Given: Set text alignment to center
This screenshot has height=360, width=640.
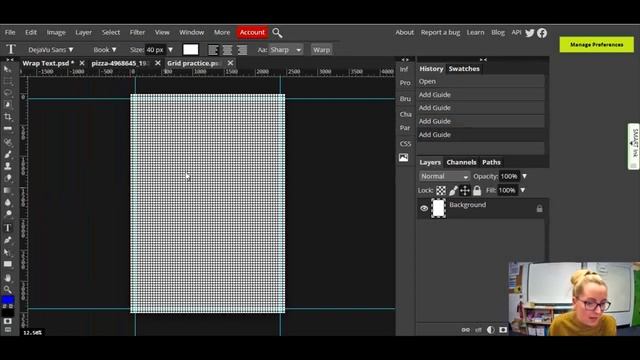Looking at the screenshot, I should pos(227,50).
